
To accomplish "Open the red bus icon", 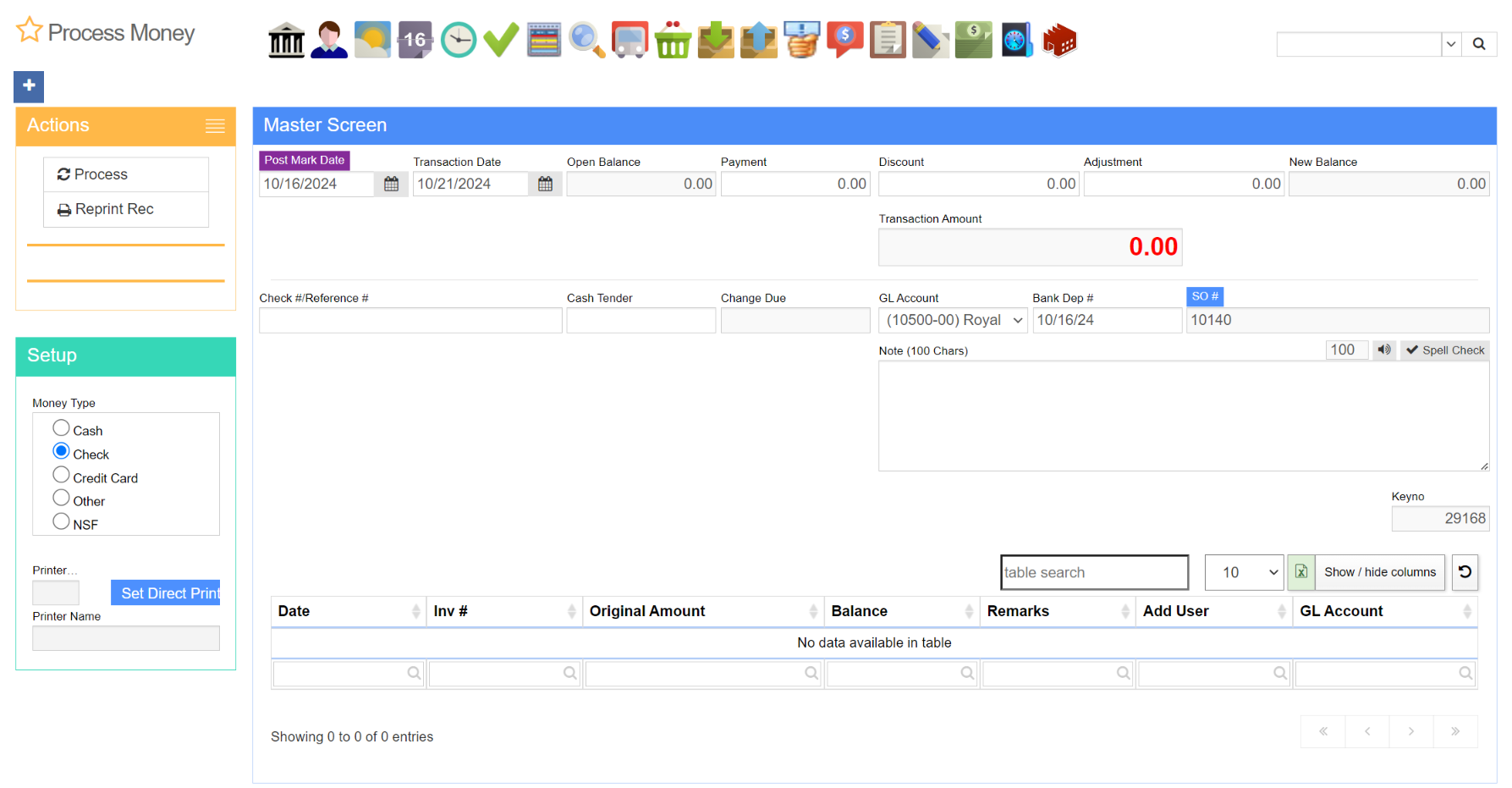I will (630, 40).
